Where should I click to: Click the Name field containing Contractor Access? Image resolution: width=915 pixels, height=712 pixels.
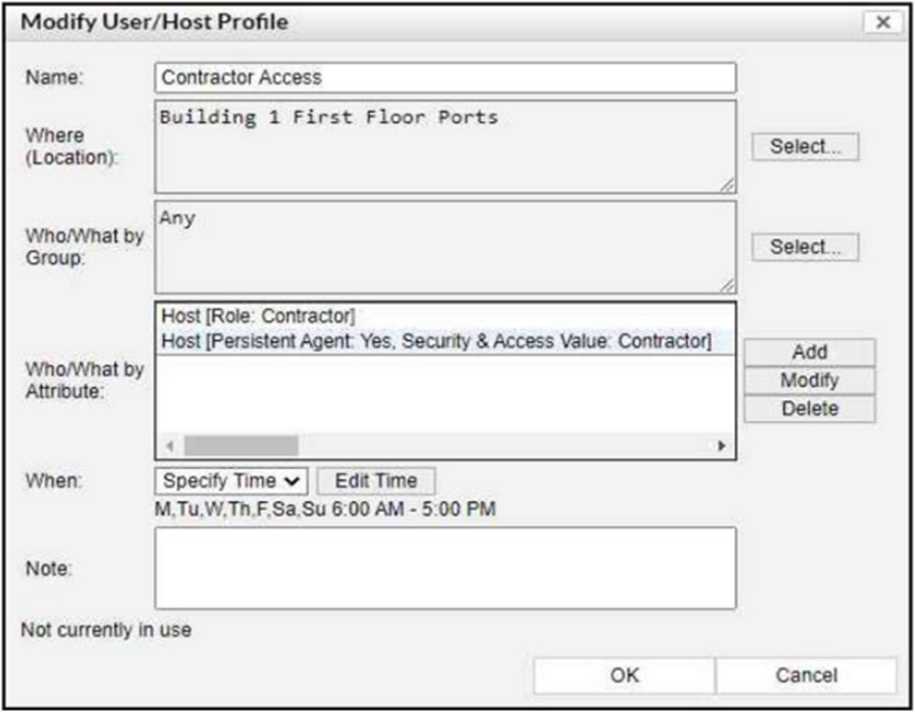pyautogui.click(x=445, y=77)
